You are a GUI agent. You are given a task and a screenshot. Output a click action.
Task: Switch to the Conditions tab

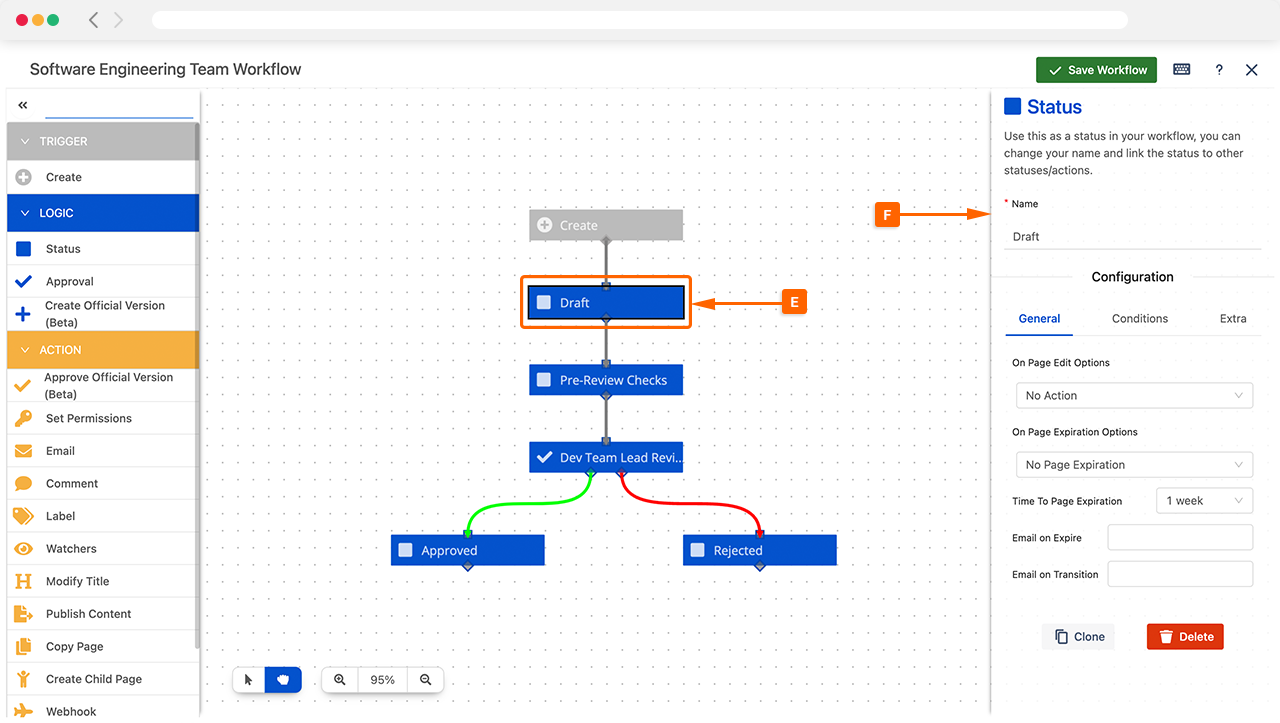pyautogui.click(x=1139, y=318)
